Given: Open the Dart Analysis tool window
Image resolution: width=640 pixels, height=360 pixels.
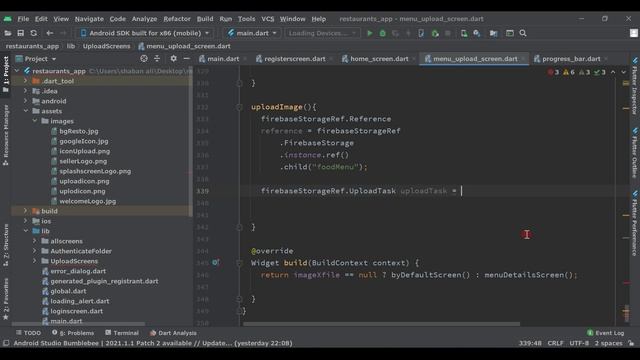Looking at the screenshot, I should tap(173, 333).
